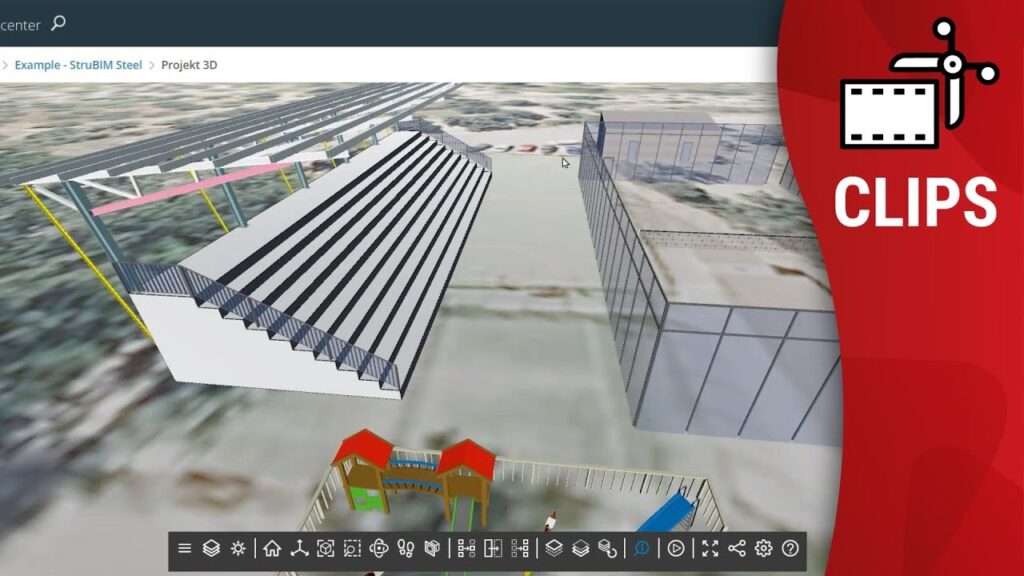
Task: Open help with the question mark icon
Action: 791,548
